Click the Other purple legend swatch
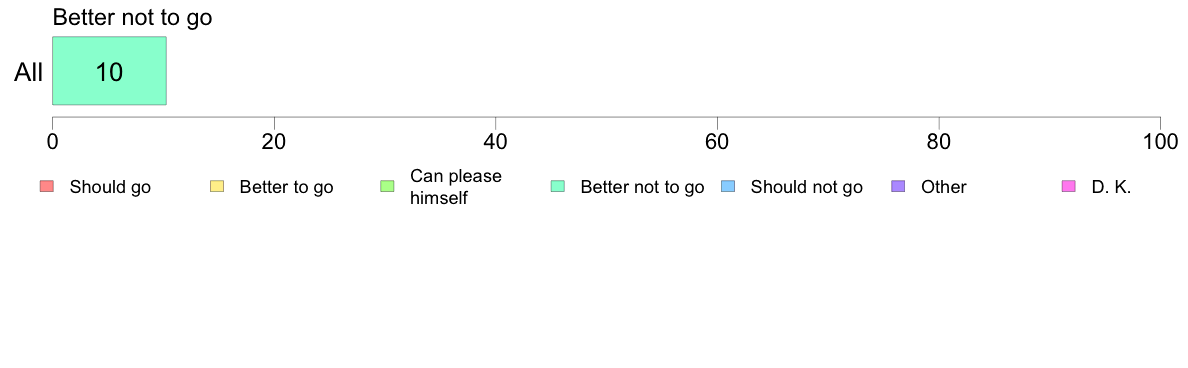 [x=899, y=186]
